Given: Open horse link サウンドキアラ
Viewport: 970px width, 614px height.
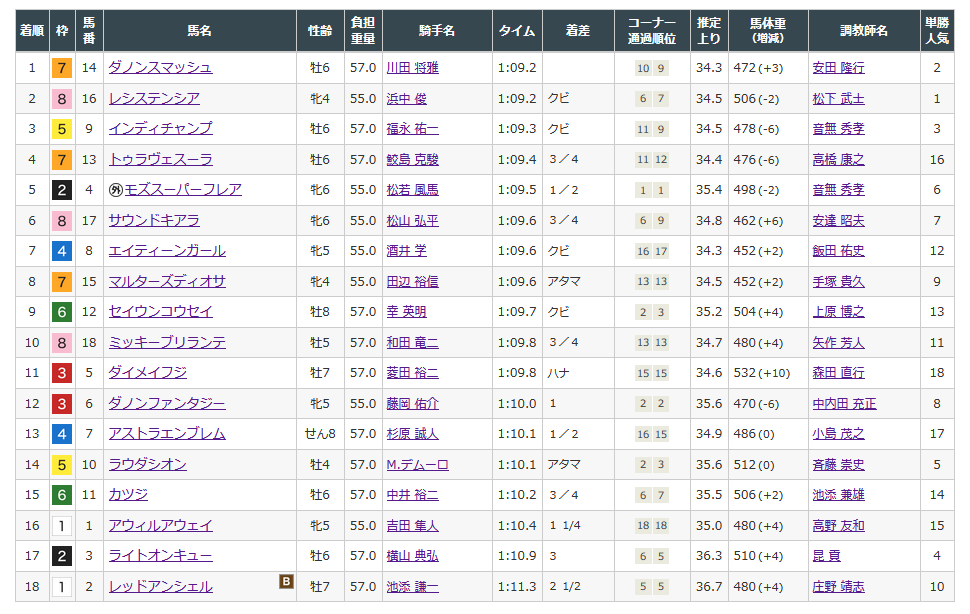Looking at the screenshot, I should [x=154, y=221].
